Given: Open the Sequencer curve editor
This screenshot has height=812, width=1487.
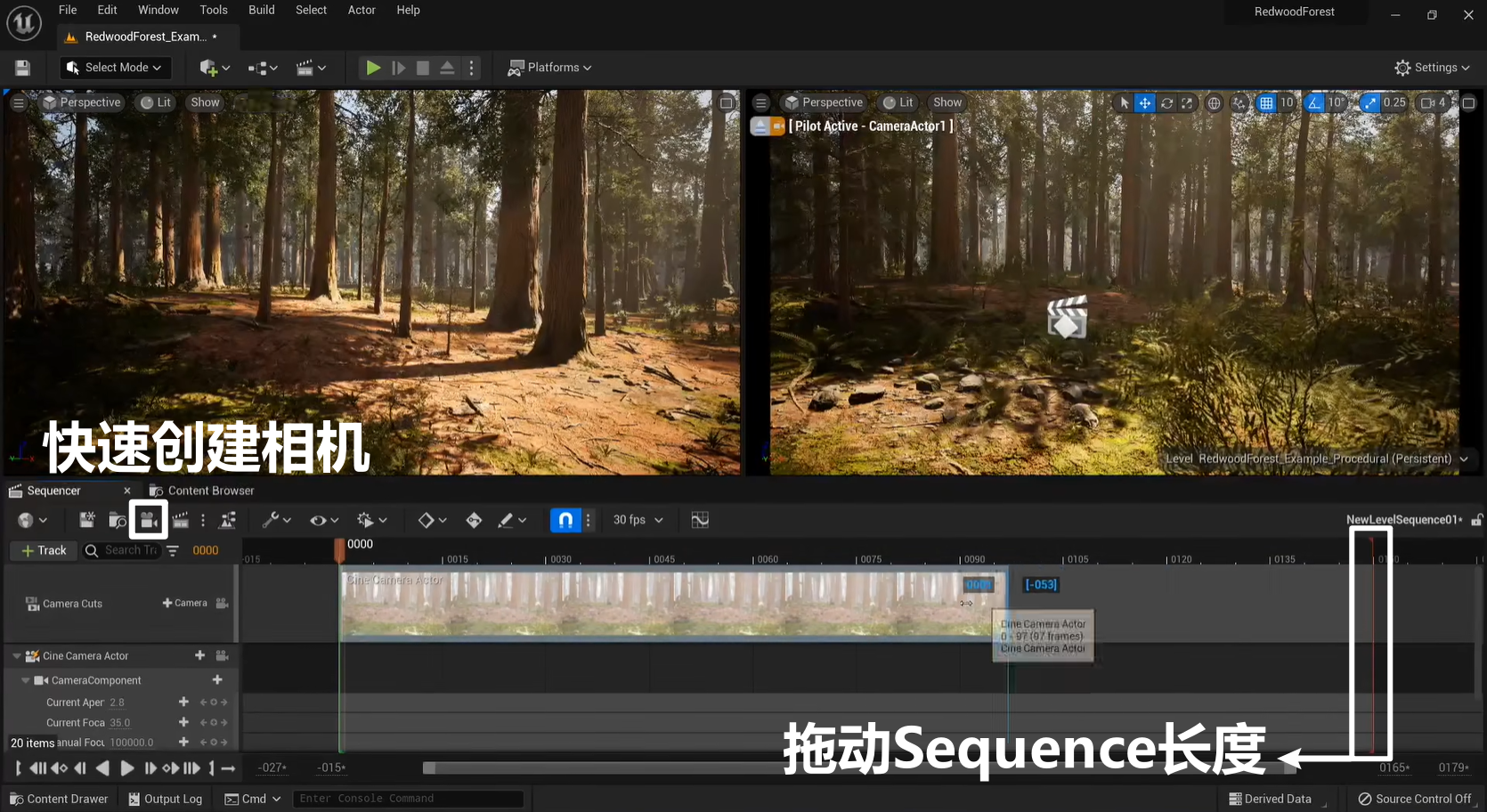Looking at the screenshot, I should point(700,520).
